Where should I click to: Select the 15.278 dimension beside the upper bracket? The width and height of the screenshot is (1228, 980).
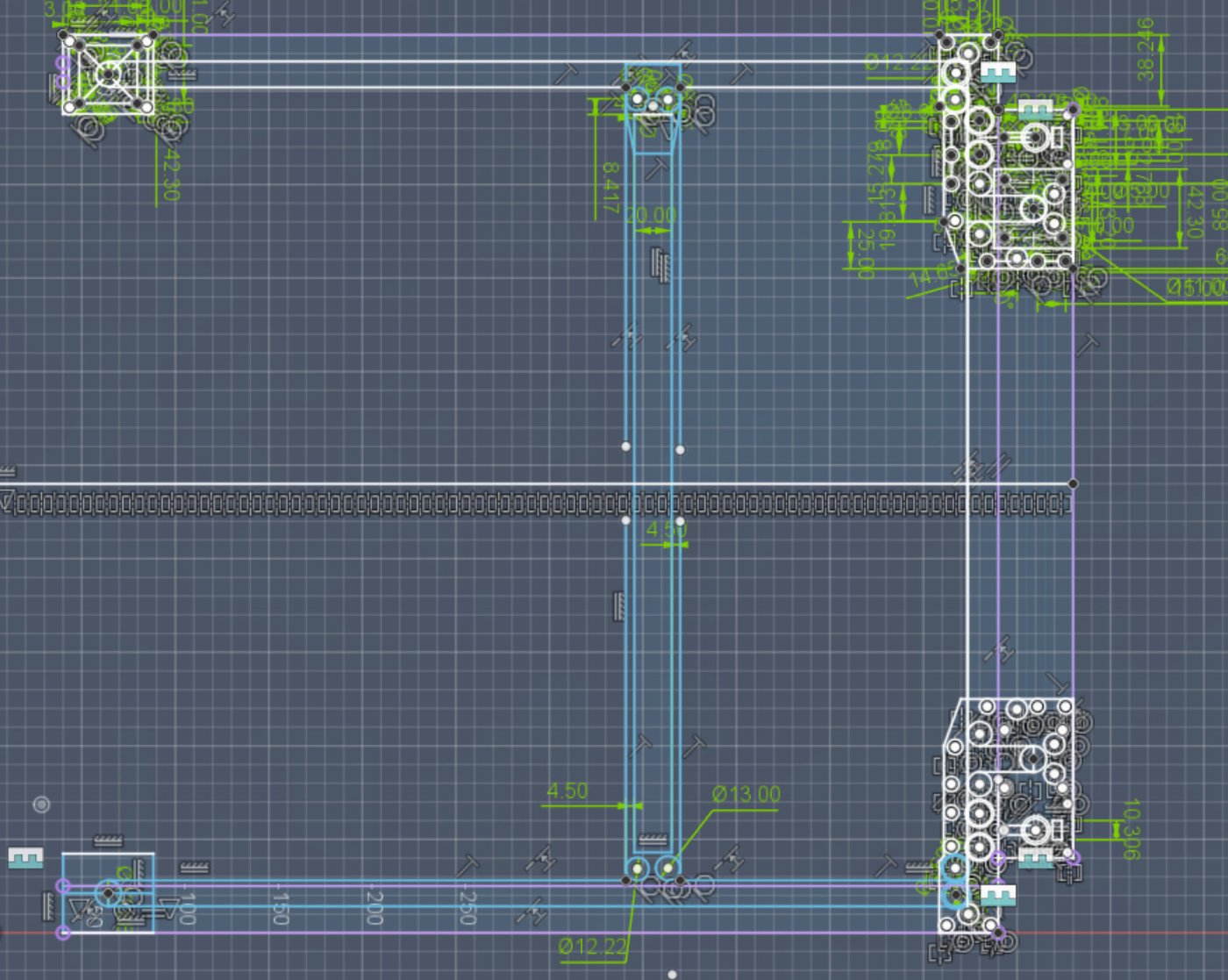point(875,172)
